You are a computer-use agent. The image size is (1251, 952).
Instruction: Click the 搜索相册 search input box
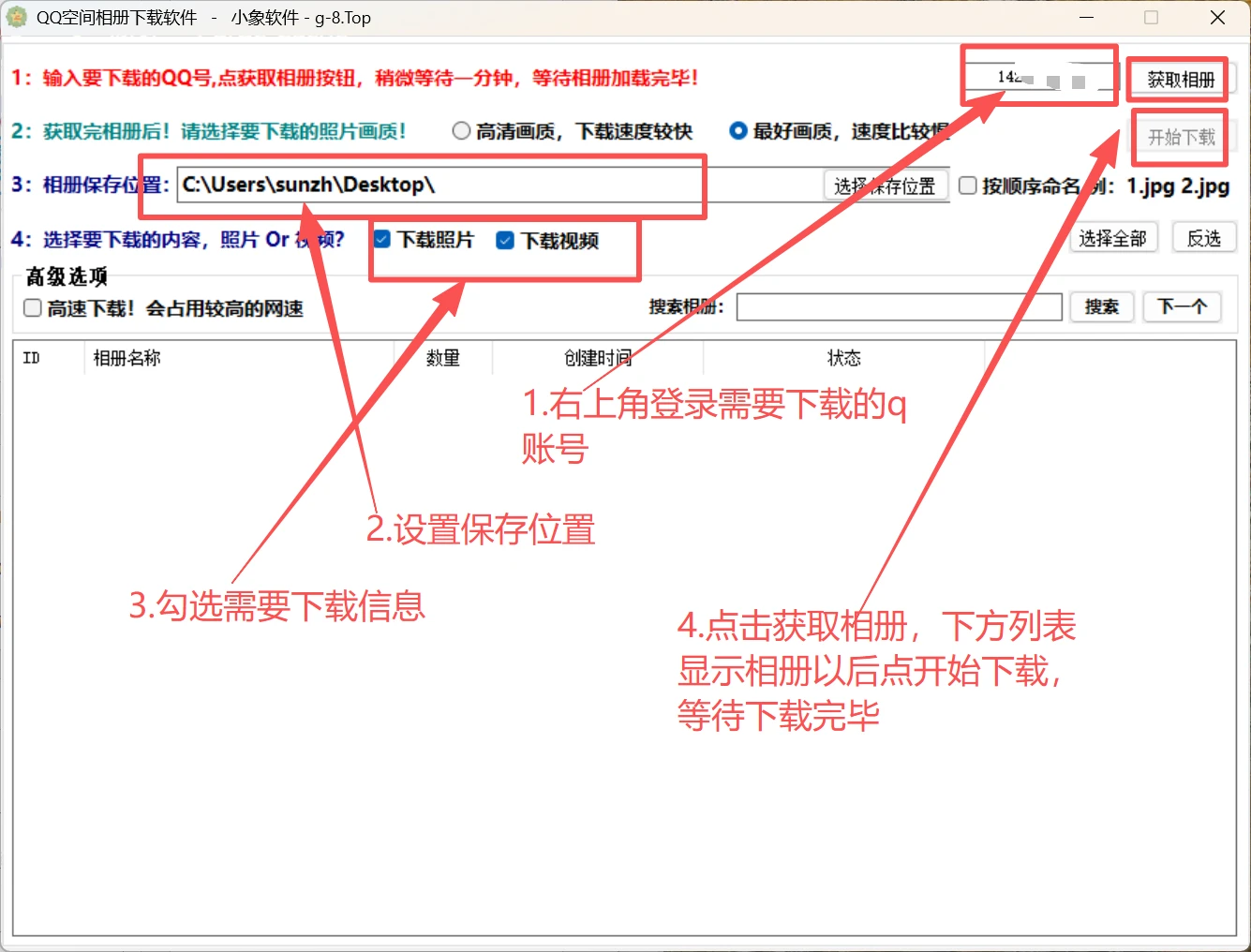[x=899, y=306]
